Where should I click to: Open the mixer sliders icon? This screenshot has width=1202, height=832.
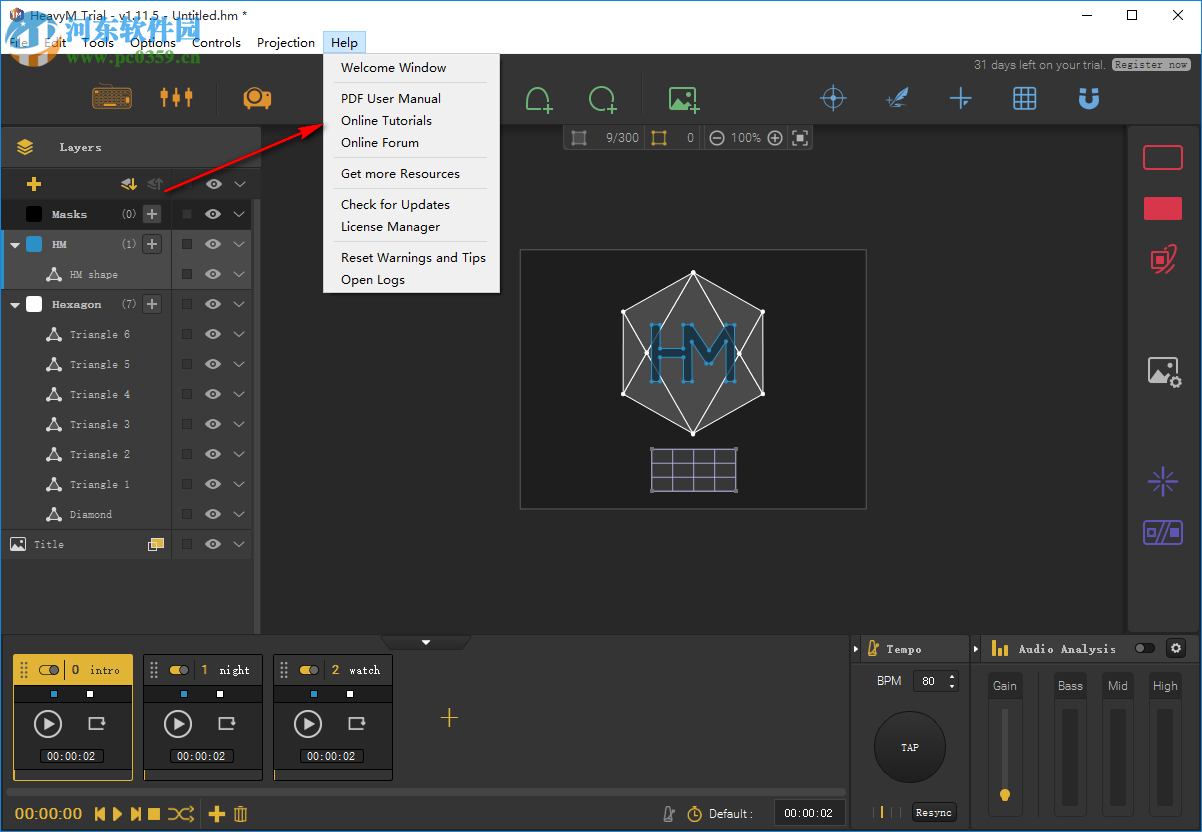(x=176, y=97)
